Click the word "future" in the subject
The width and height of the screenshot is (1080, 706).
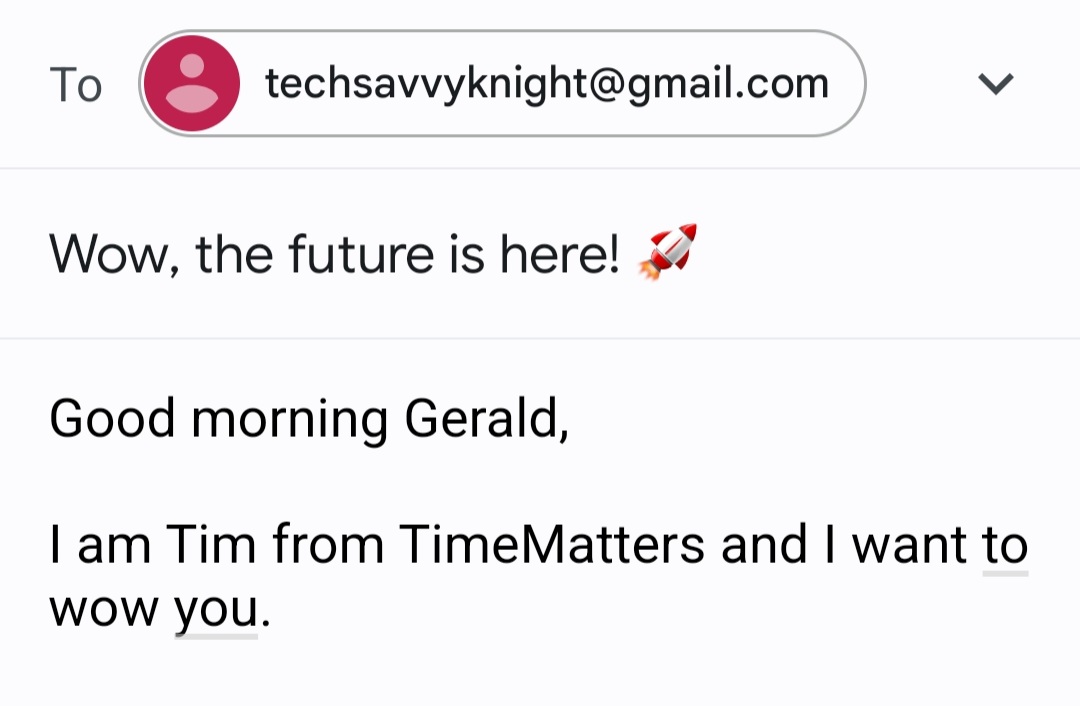[361, 254]
